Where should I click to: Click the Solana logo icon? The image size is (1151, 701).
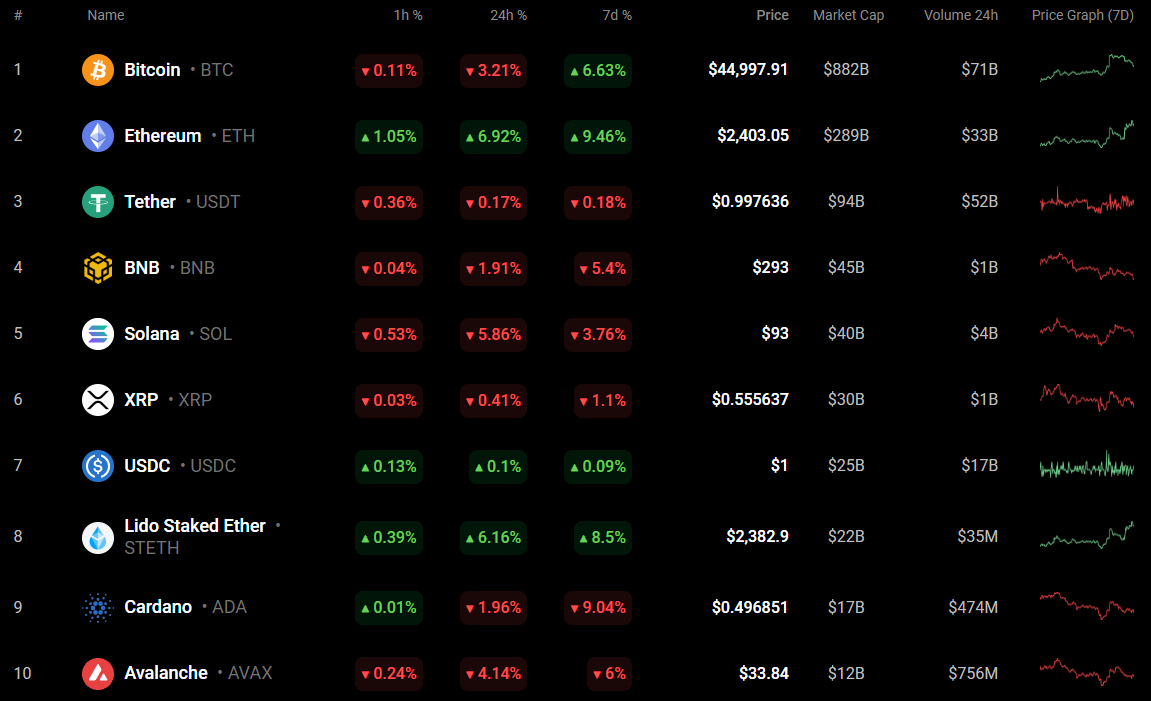pos(98,334)
